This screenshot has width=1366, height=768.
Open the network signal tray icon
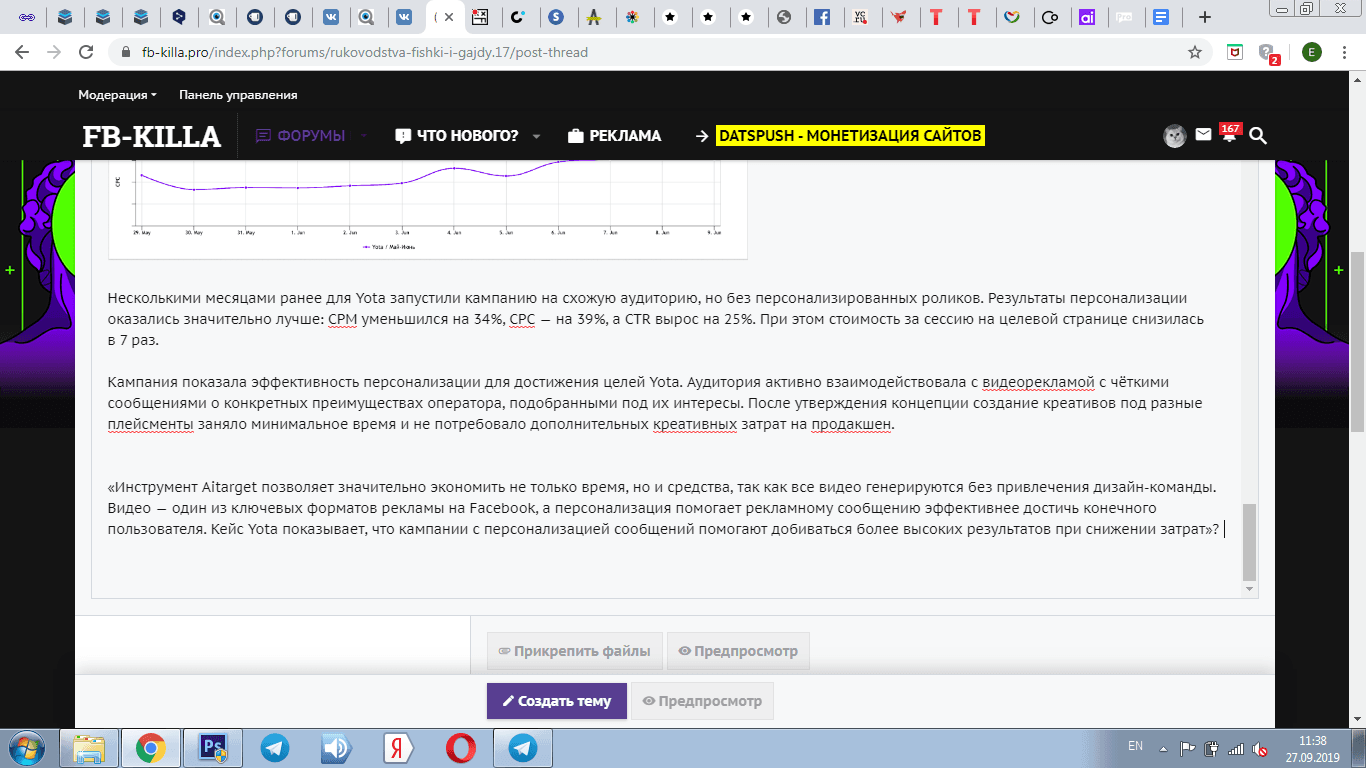pos(1236,748)
